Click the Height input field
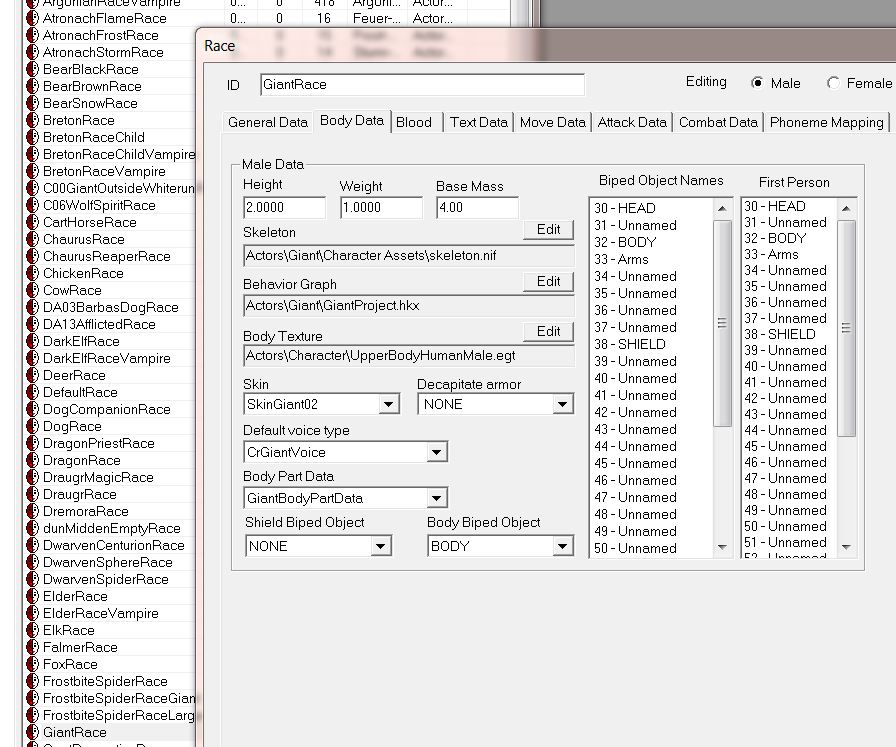Screen dimensions: 896x747 284,208
